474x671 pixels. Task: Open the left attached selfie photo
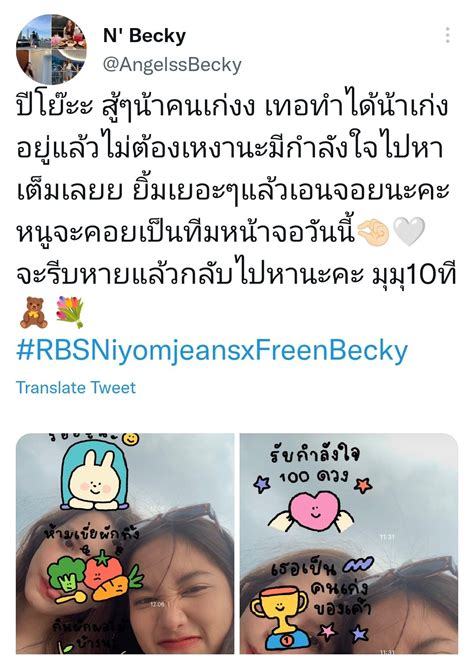tap(125, 543)
